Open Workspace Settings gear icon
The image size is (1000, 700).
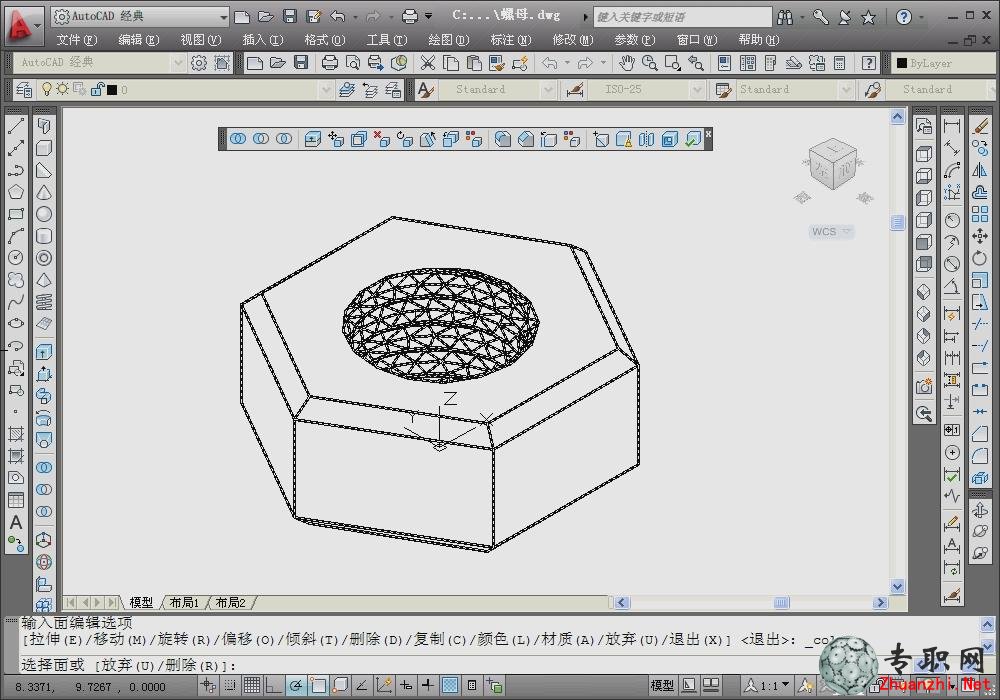199,62
